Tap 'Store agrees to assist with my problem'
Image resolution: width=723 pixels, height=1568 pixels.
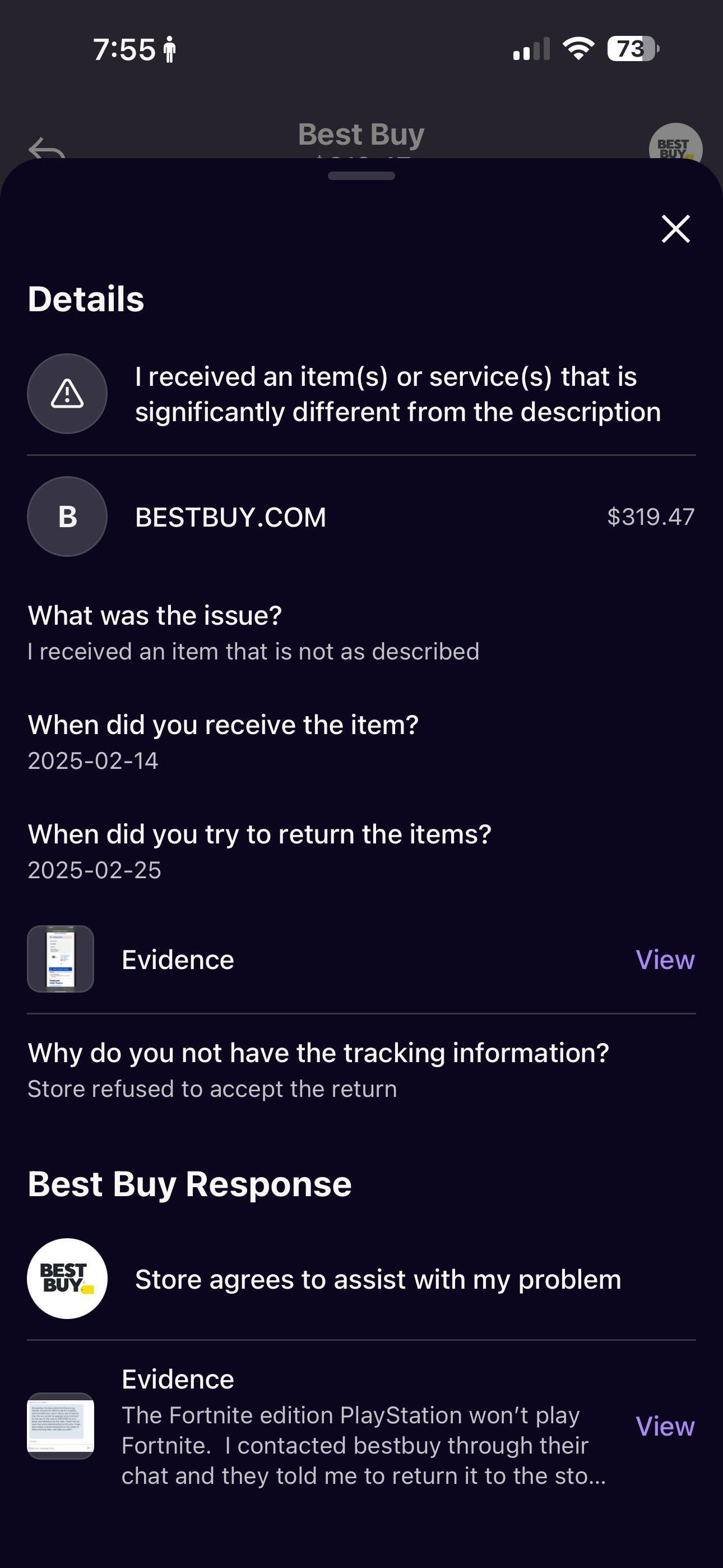378,1280
